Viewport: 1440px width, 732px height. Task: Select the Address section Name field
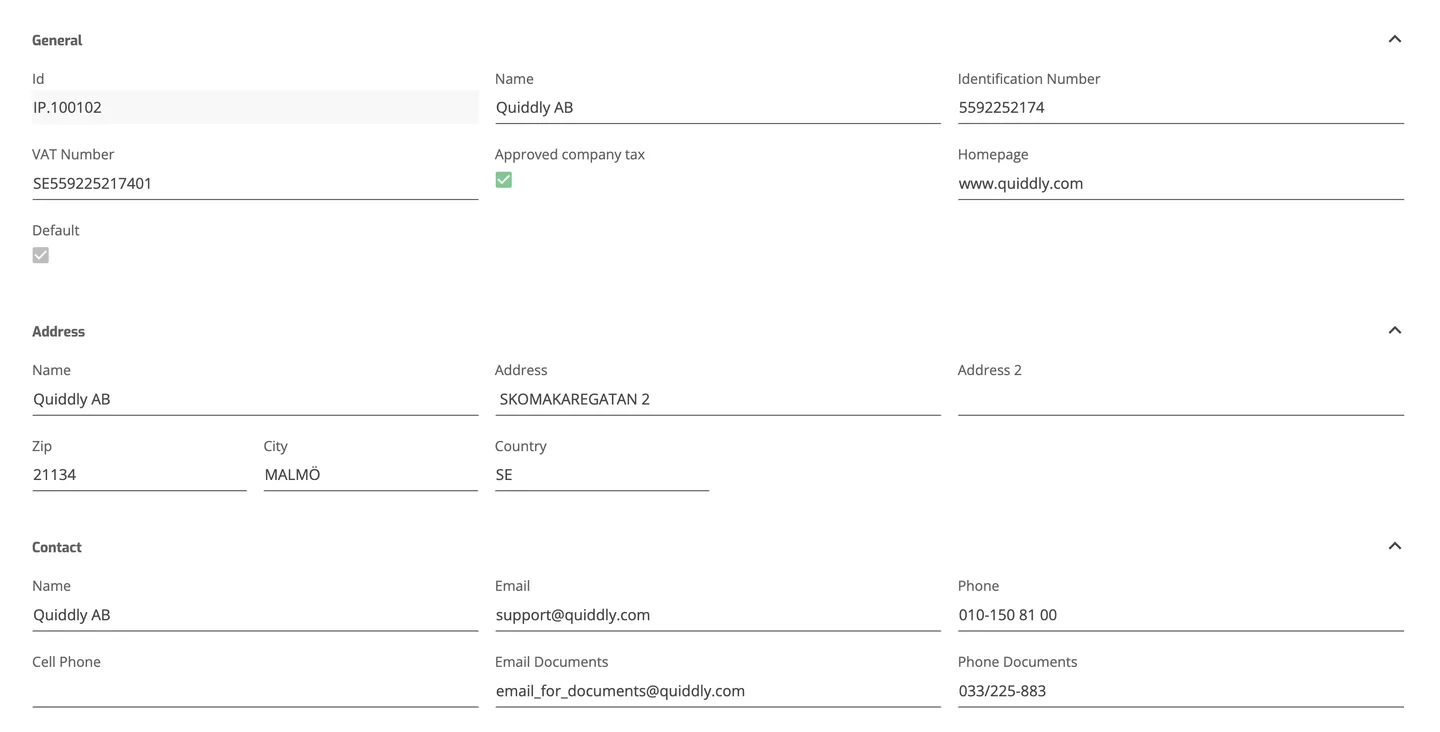pyautogui.click(x=255, y=399)
